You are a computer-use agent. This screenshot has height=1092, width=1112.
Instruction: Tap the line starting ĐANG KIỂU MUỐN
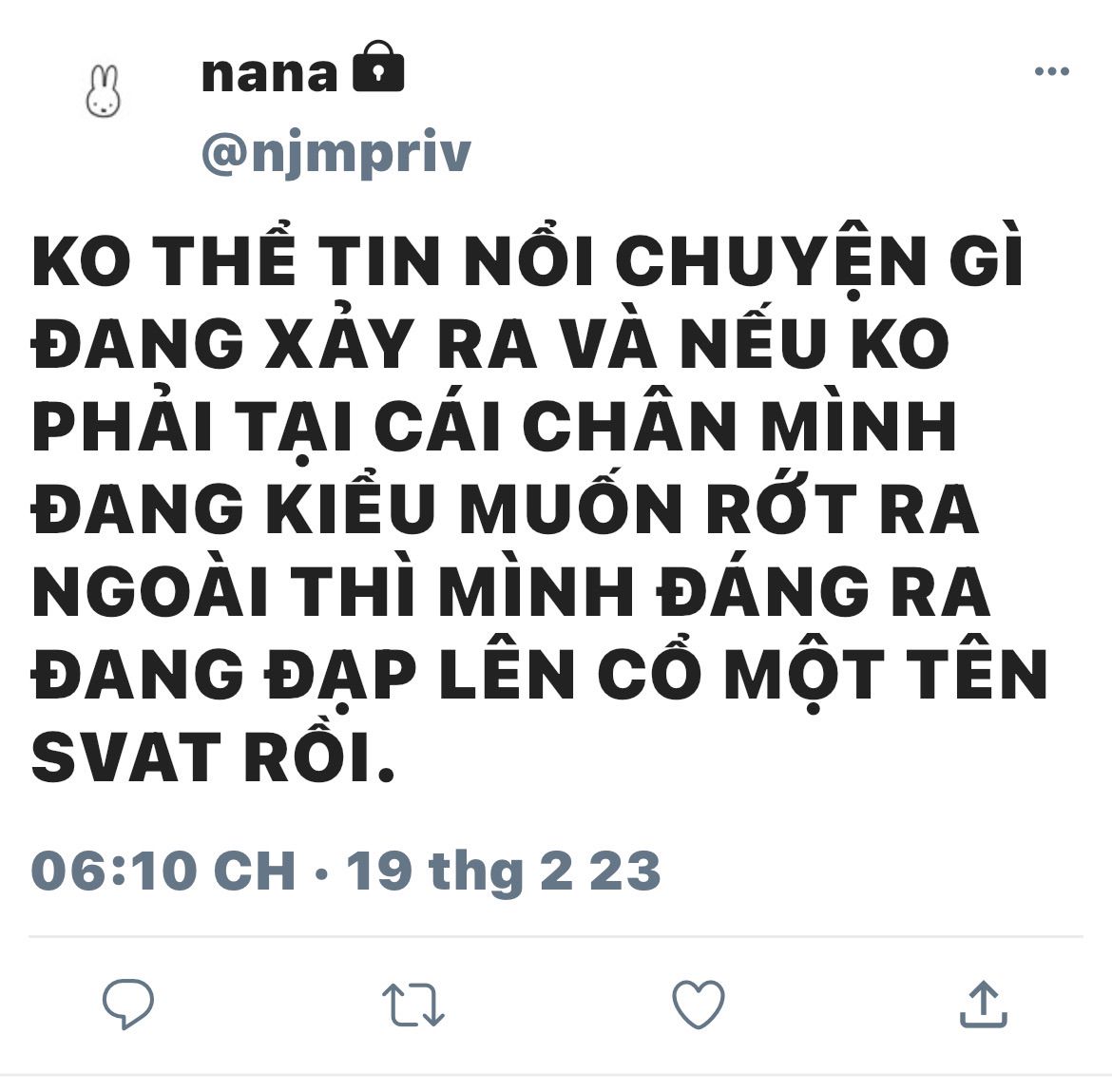505,506
